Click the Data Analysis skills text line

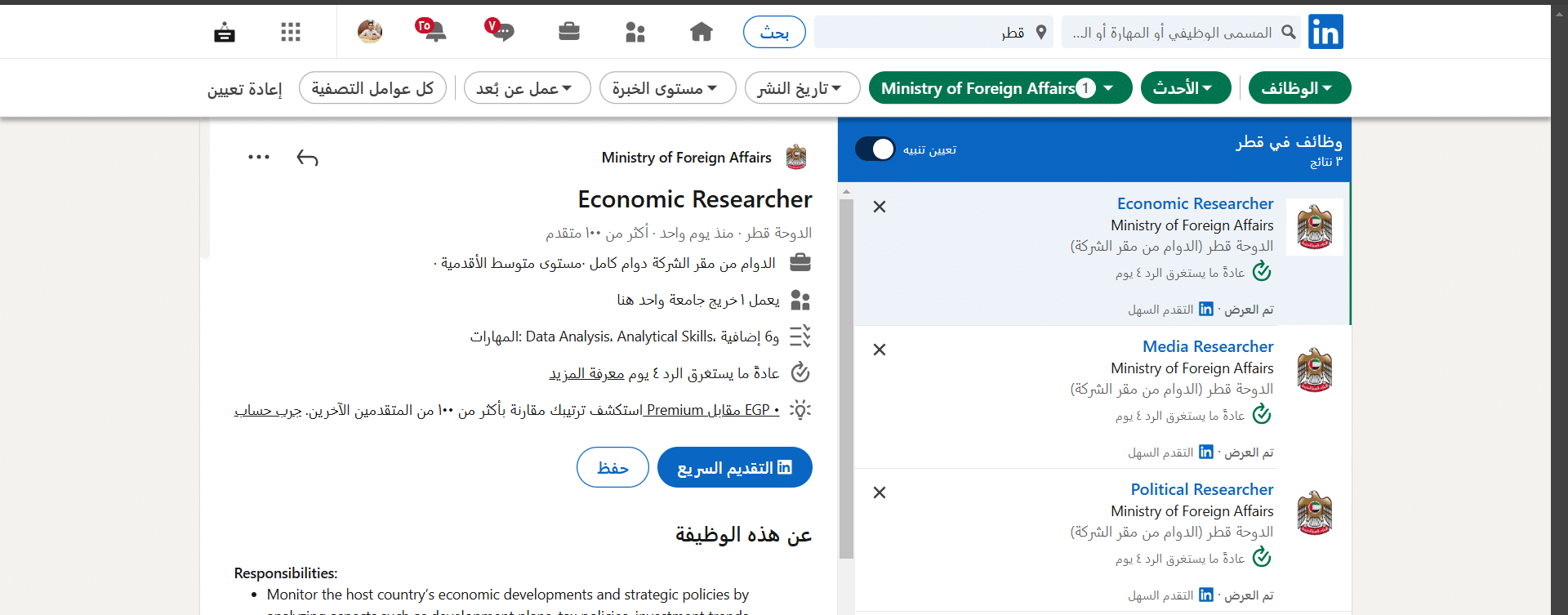tap(625, 336)
